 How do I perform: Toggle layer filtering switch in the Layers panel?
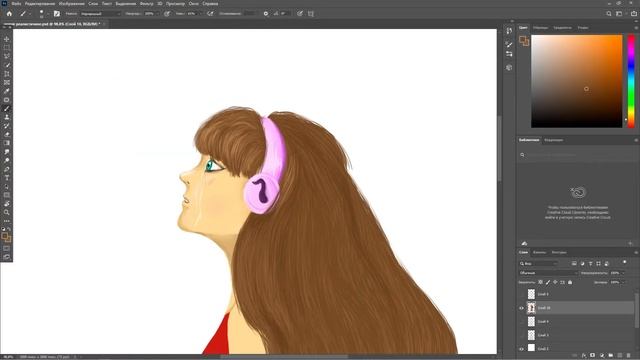tap(624, 262)
